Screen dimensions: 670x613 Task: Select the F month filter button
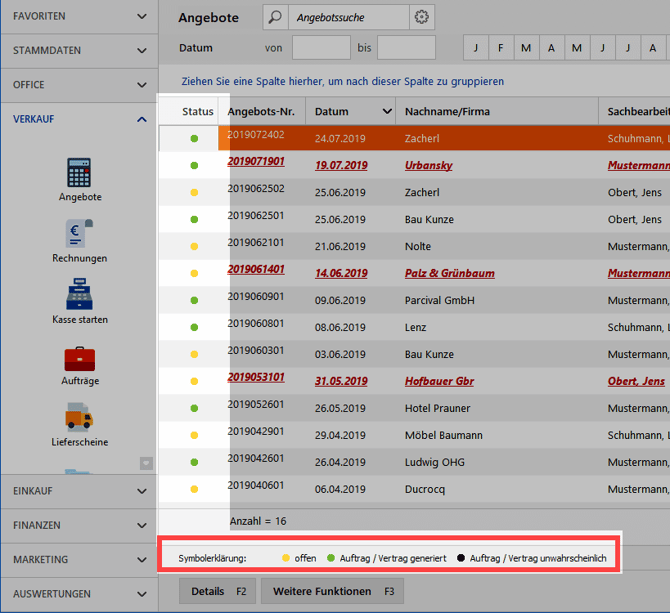500,48
